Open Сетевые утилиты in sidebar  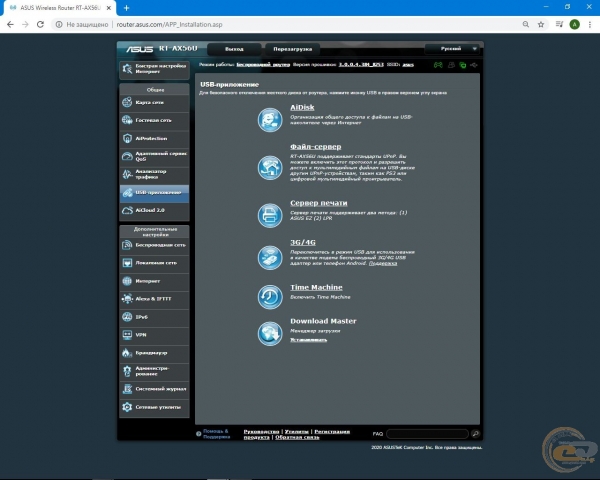(x=154, y=407)
